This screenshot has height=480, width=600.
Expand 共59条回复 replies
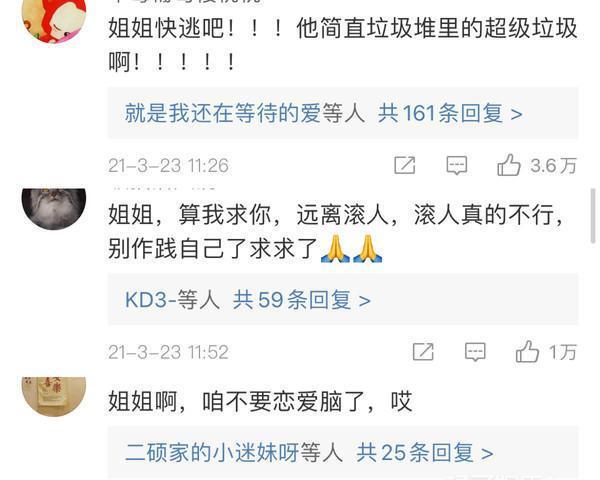click(302, 300)
